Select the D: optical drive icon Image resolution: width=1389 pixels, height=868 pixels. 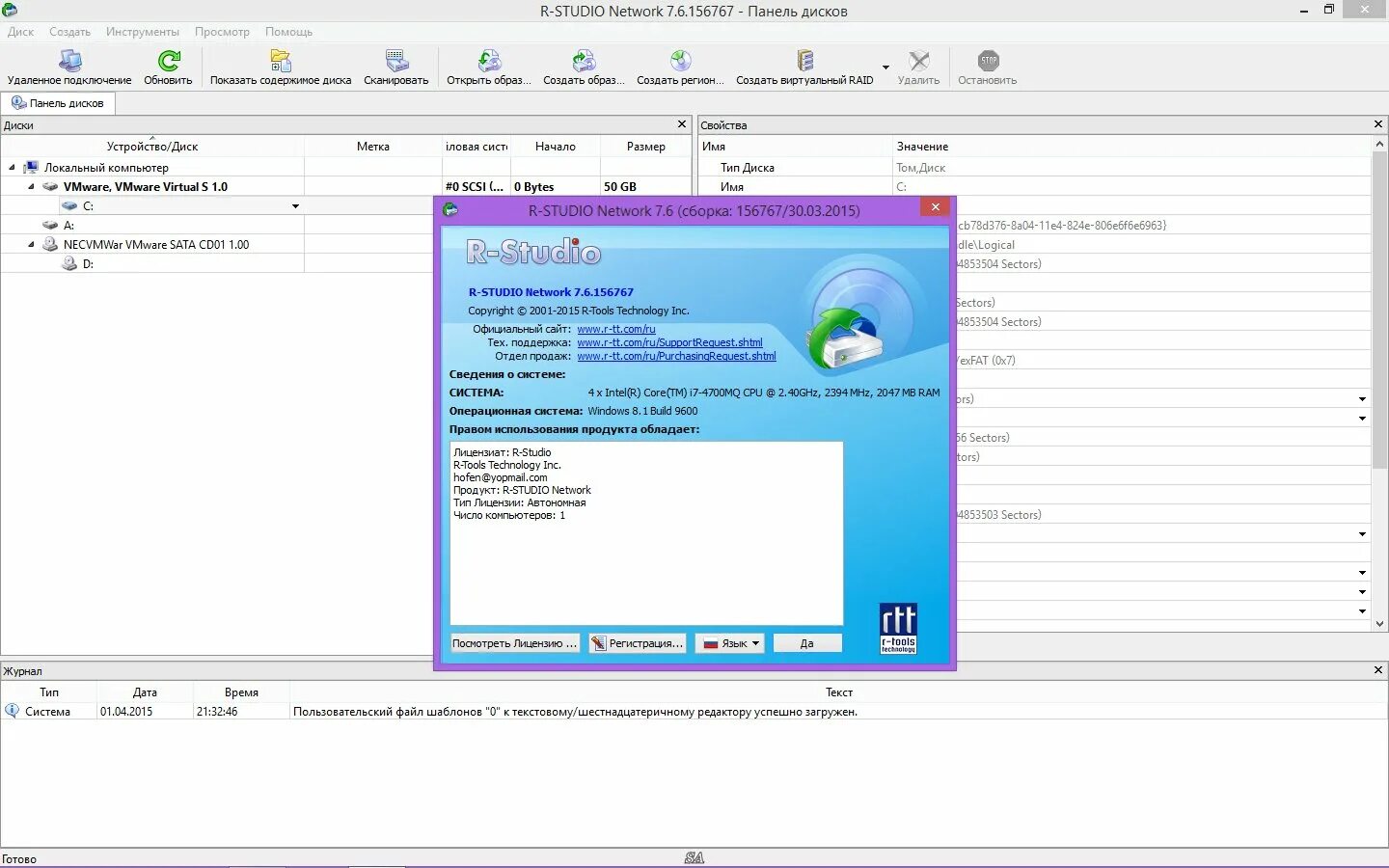point(69,263)
